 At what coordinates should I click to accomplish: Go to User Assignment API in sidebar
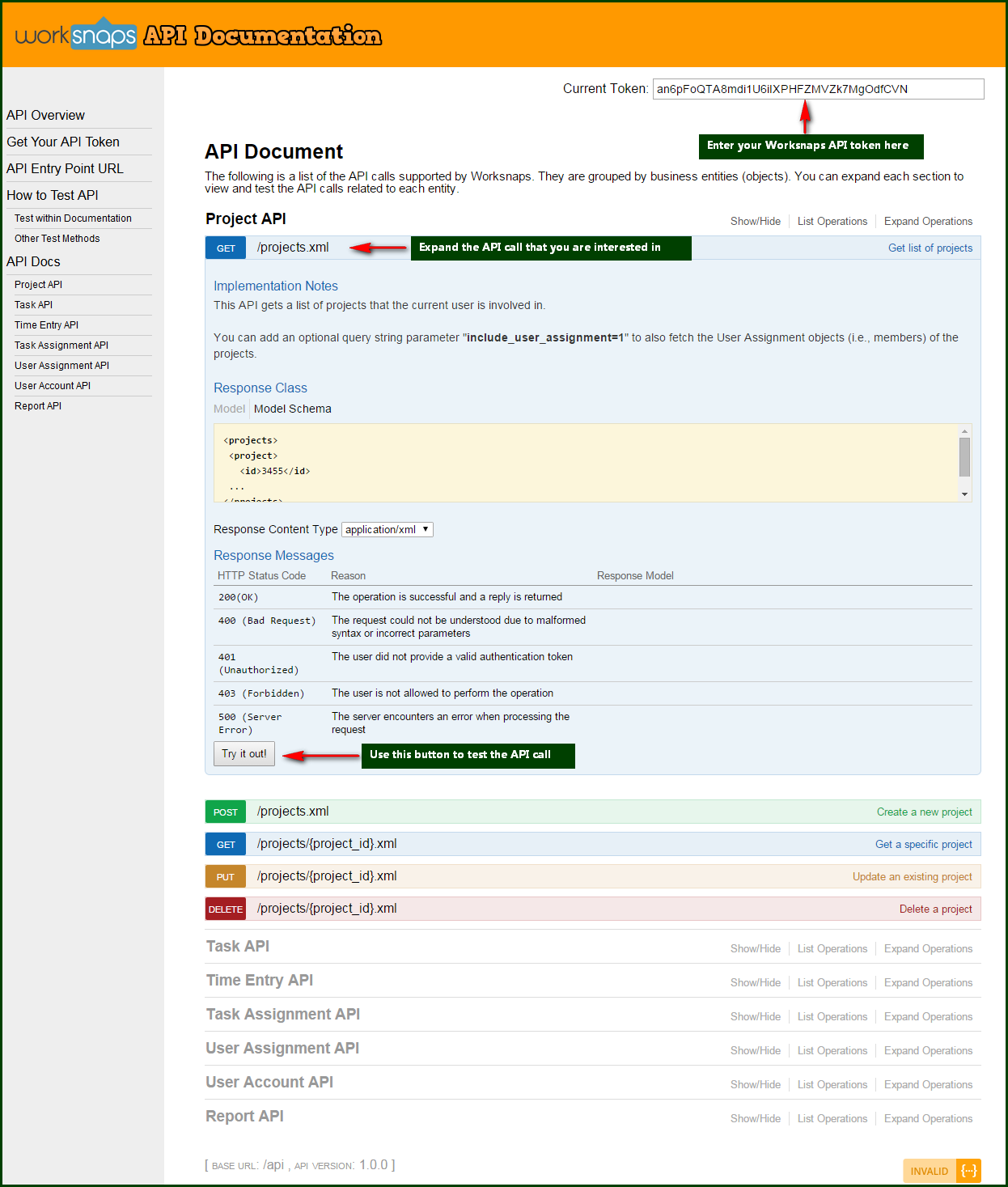pos(61,366)
